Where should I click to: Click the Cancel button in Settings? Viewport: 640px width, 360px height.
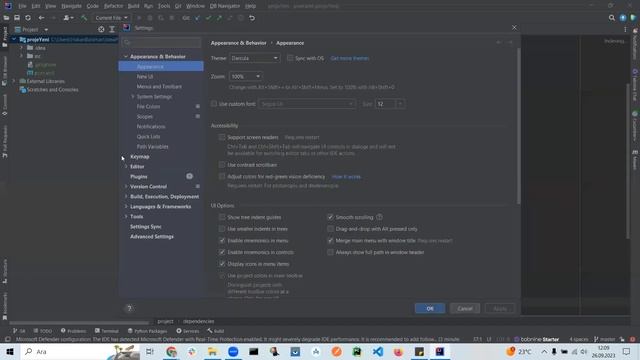click(x=465, y=309)
